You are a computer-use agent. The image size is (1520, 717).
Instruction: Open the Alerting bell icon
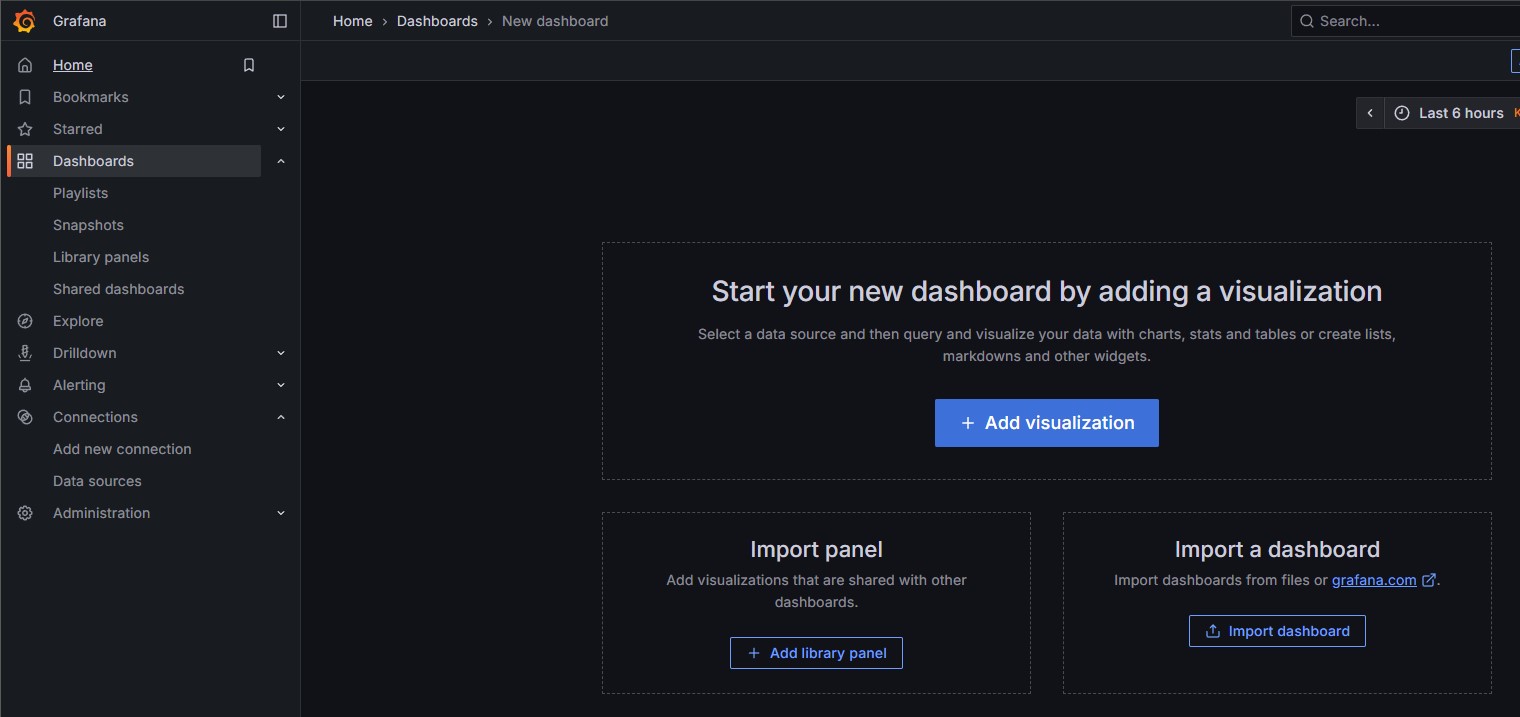coord(24,384)
